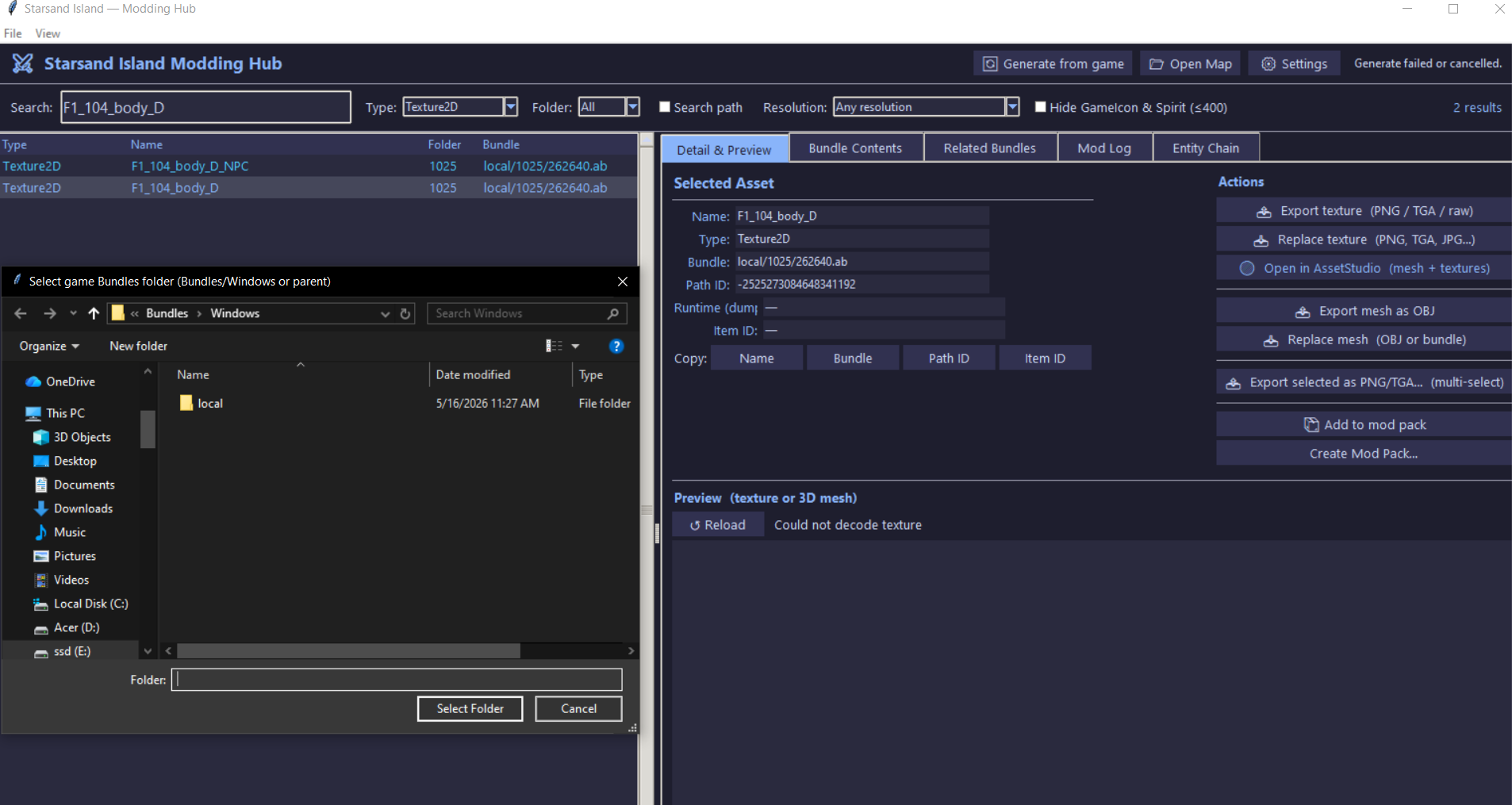Copy the Bundle value with Copy button

[853, 358]
